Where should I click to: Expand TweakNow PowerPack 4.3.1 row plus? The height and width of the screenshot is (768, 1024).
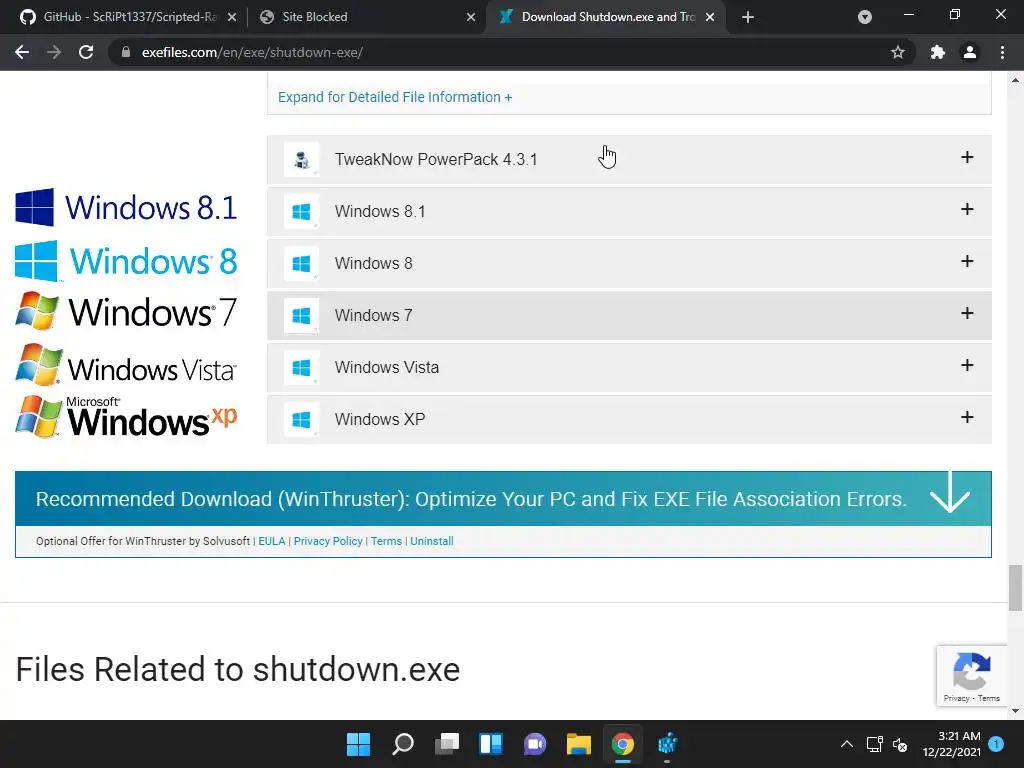point(967,157)
